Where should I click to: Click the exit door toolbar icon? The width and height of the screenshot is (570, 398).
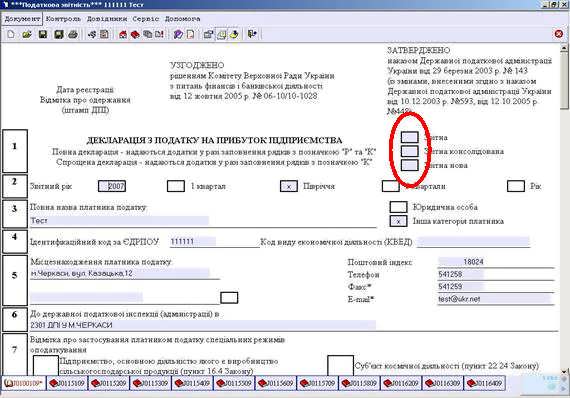[x=252, y=35]
